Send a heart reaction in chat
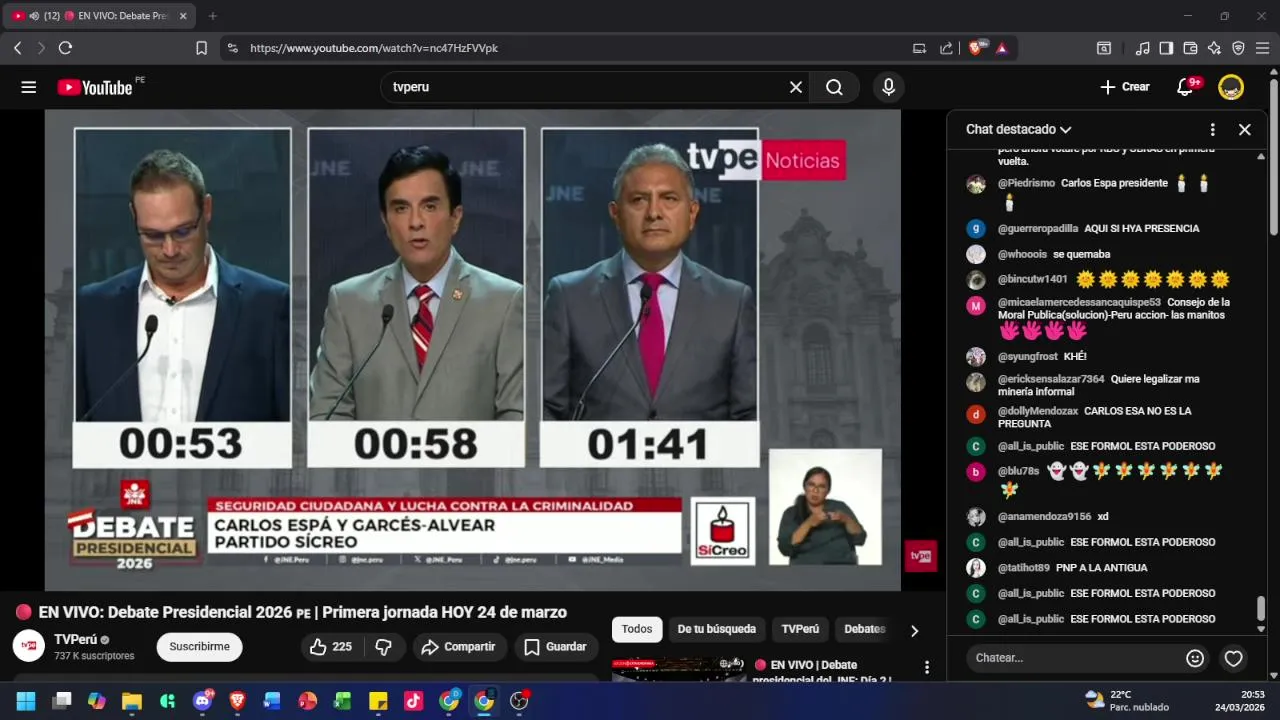 (x=1234, y=658)
